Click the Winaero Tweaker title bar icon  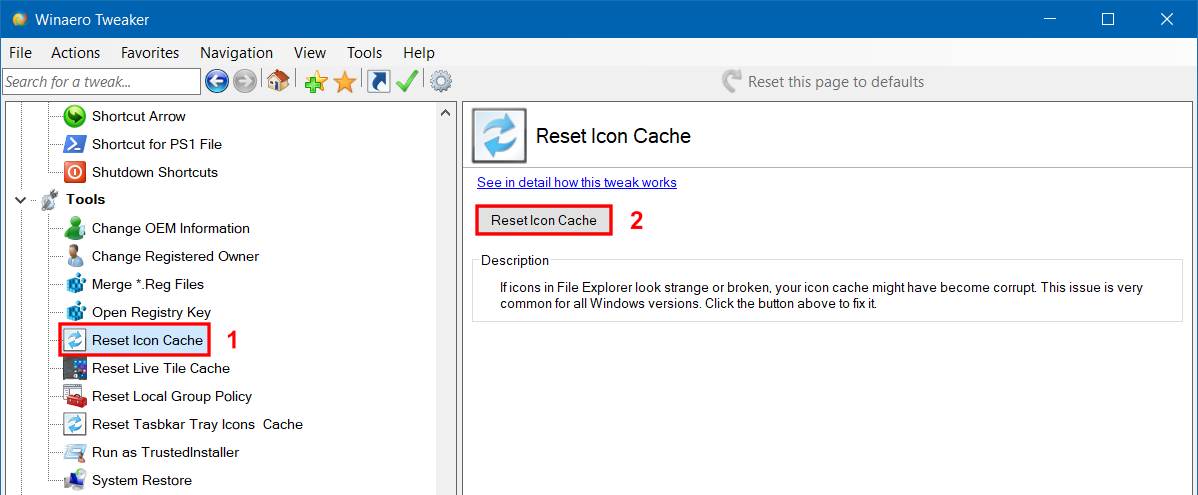pyautogui.click(x=20, y=19)
